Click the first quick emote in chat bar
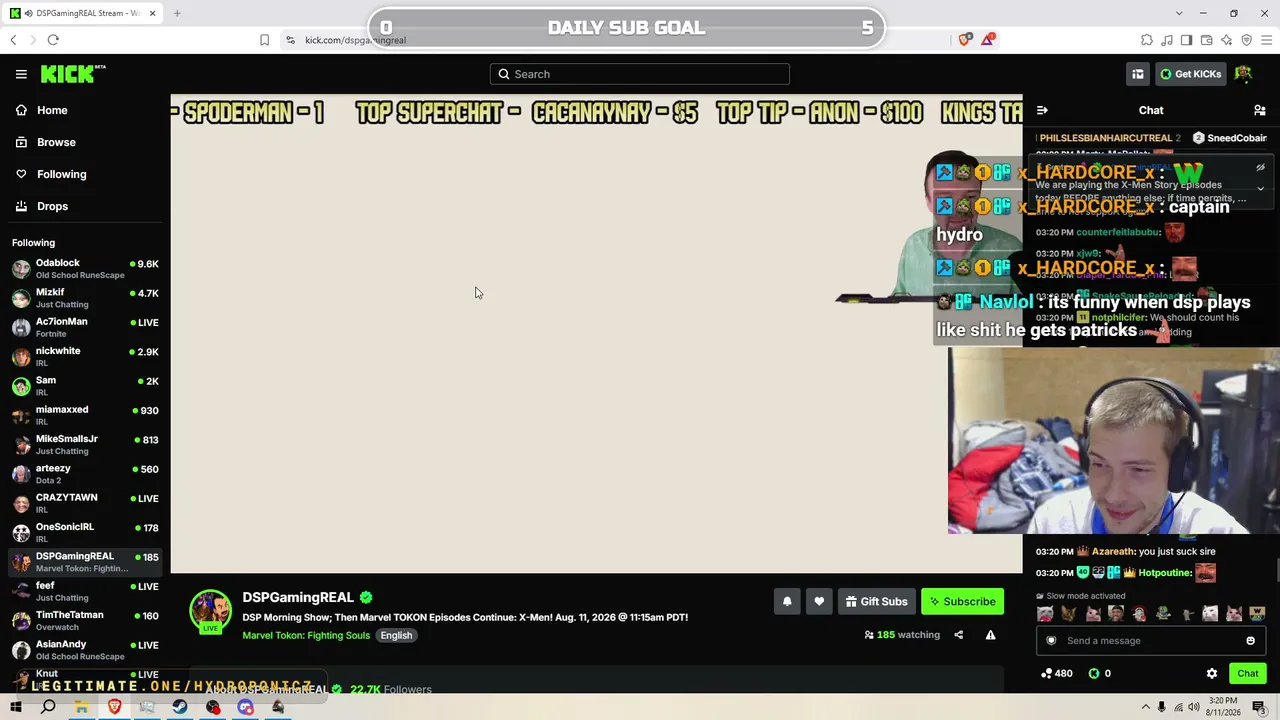Viewport: 1280px width, 720px height. [x=1045, y=614]
